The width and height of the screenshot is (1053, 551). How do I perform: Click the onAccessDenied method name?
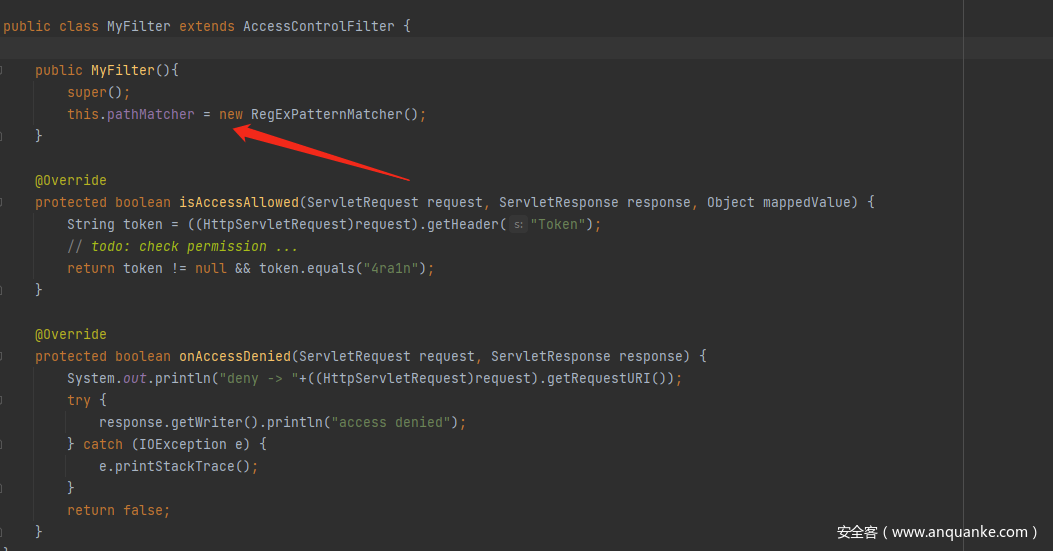[x=235, y=356]
